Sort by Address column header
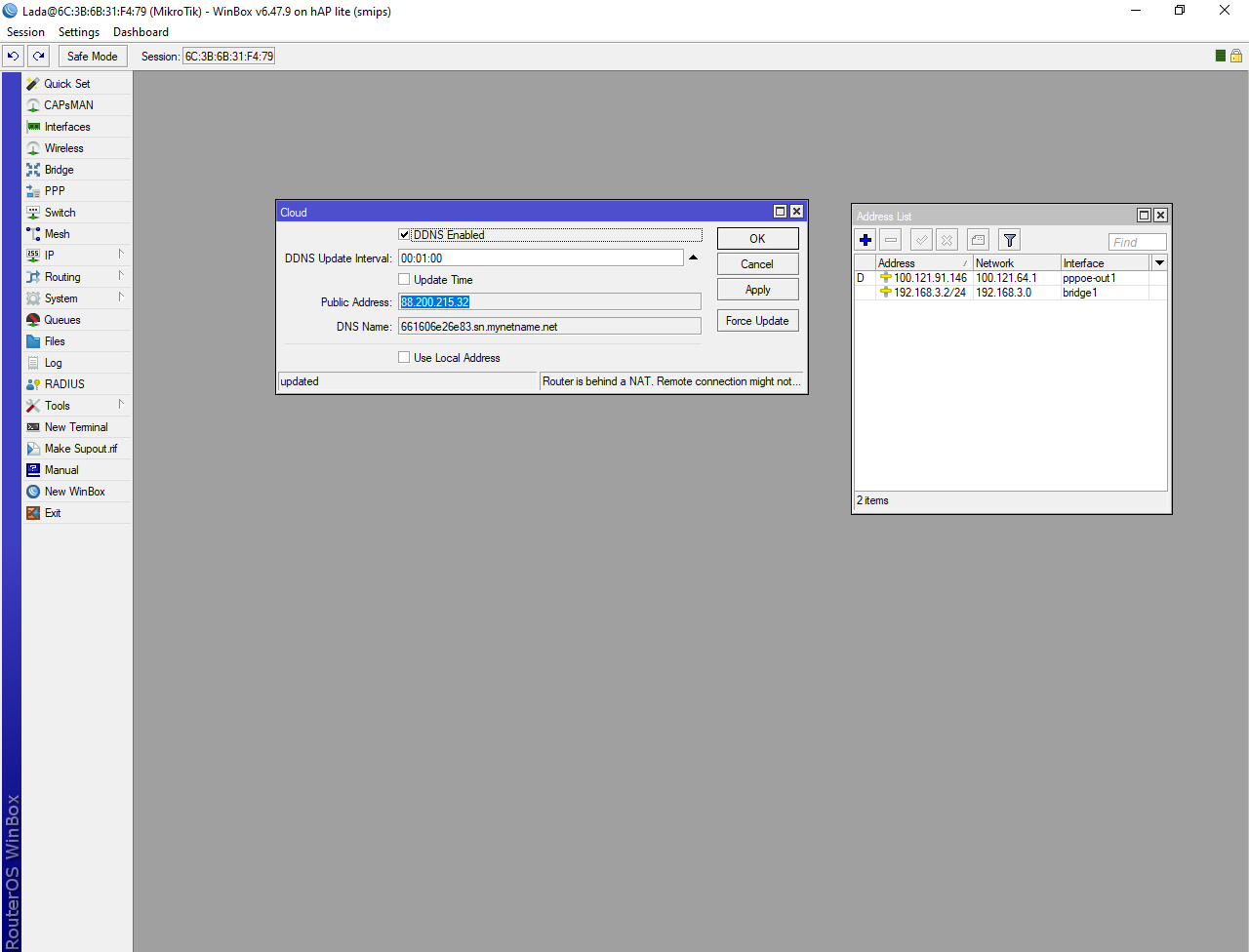Viewport: 1249px width, 952px height. (x=923, y=263)
